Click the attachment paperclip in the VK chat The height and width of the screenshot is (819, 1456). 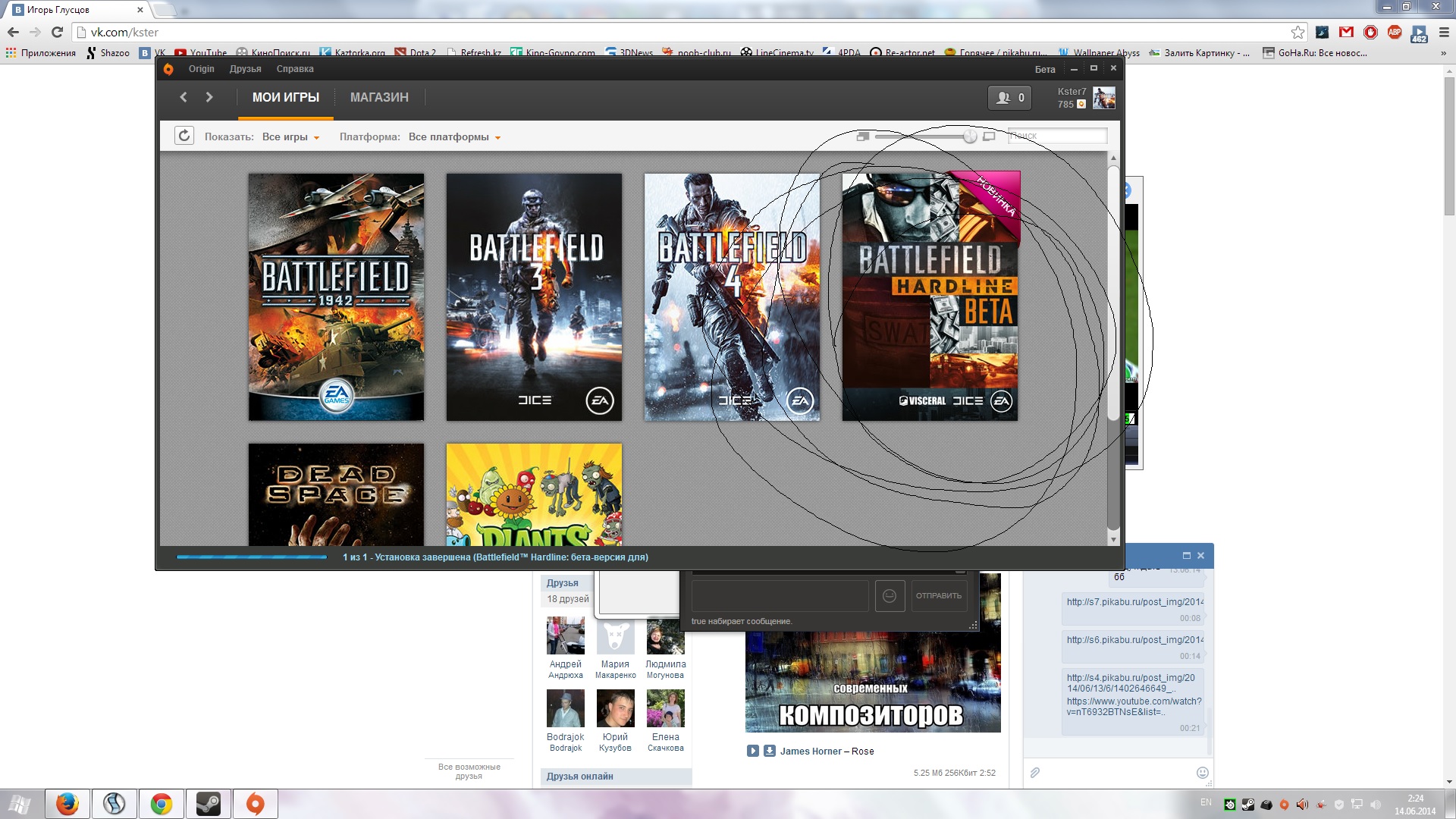pyautogui.click(x=1035, y=772)
